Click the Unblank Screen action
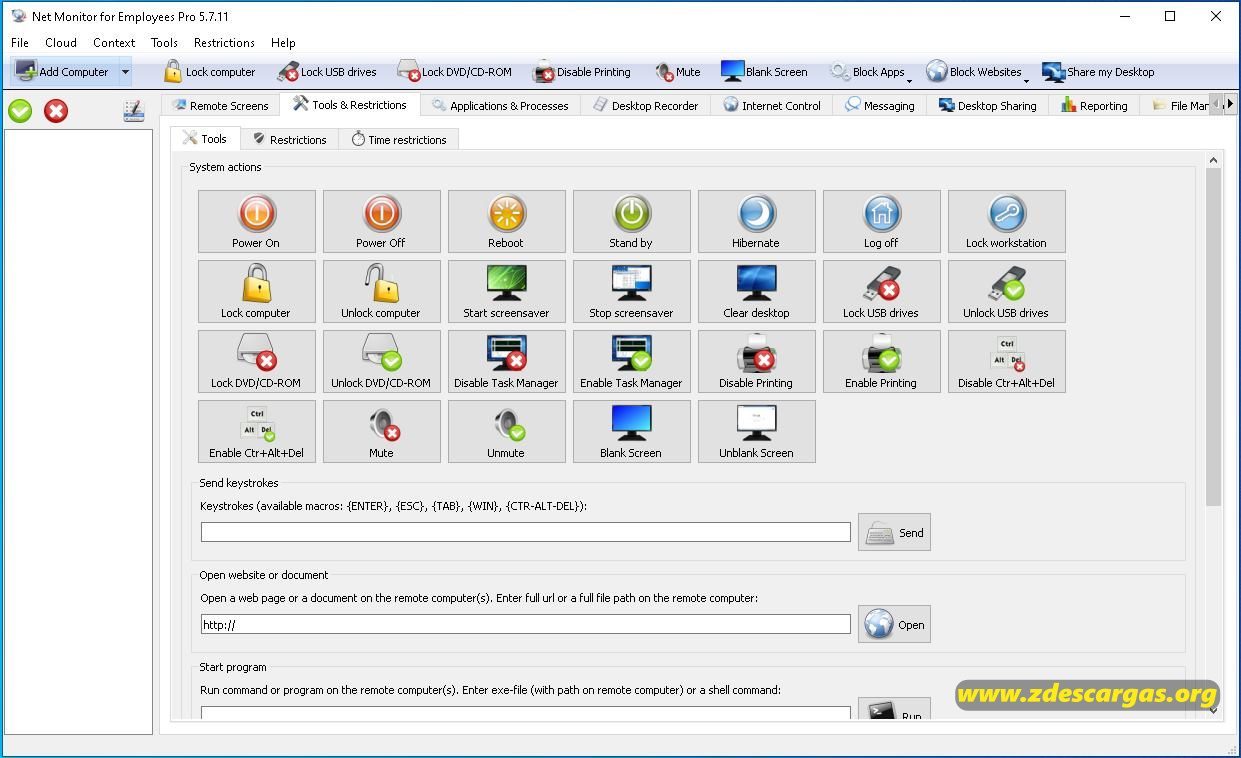The image size is (1241, 758). 756,431
